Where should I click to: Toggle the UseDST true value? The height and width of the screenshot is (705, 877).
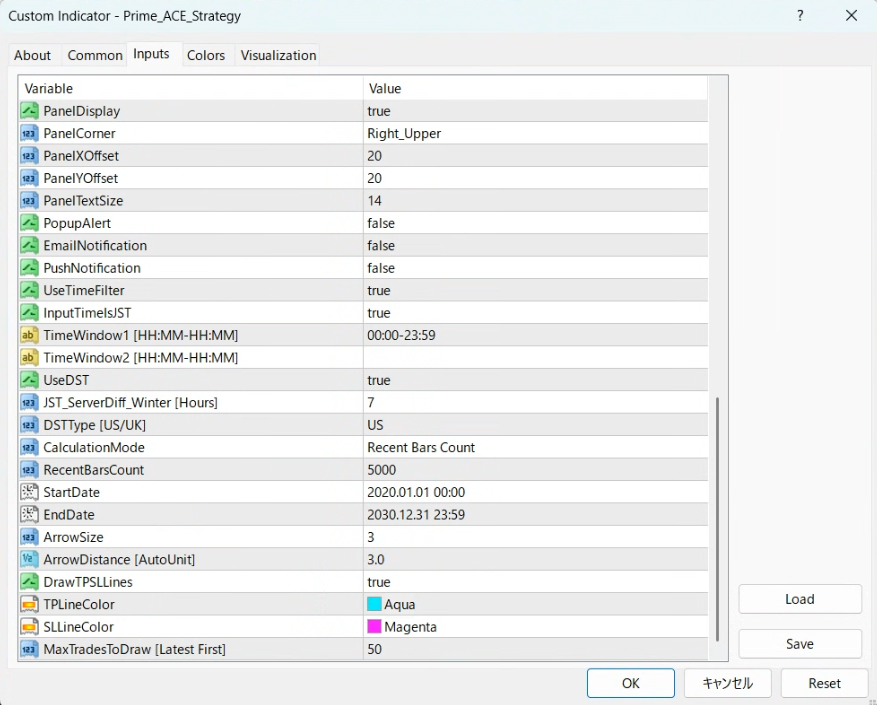click(x=535, y=380)
